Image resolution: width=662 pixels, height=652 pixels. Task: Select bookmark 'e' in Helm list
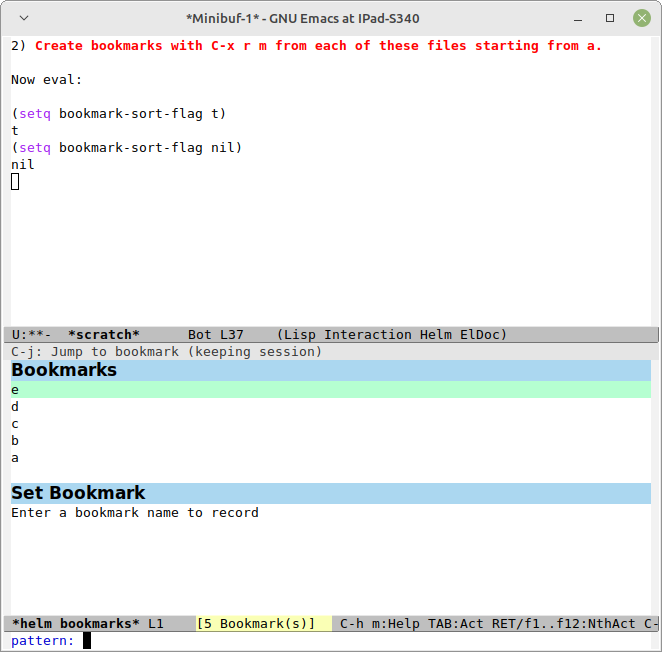[331, 389]
